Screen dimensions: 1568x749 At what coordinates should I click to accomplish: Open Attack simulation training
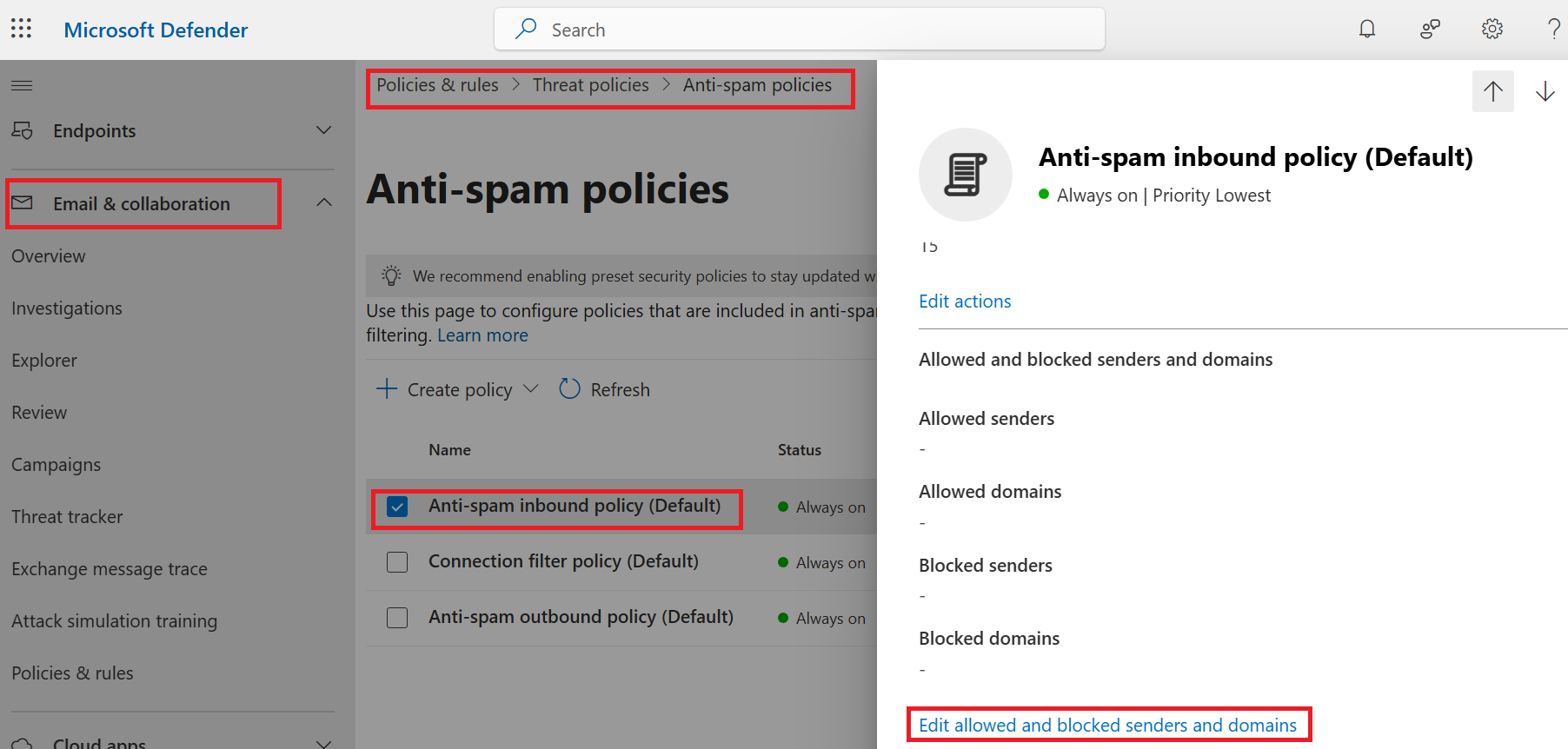pos(115,621)
